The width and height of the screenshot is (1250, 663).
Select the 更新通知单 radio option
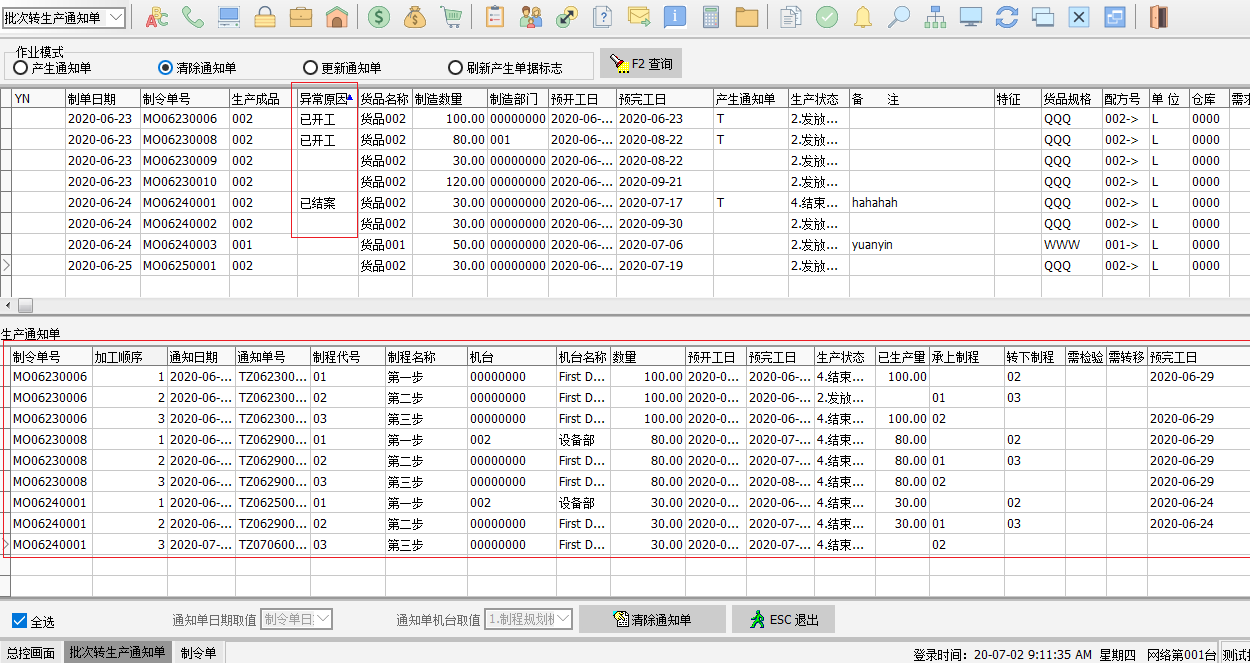click(310, 68)
